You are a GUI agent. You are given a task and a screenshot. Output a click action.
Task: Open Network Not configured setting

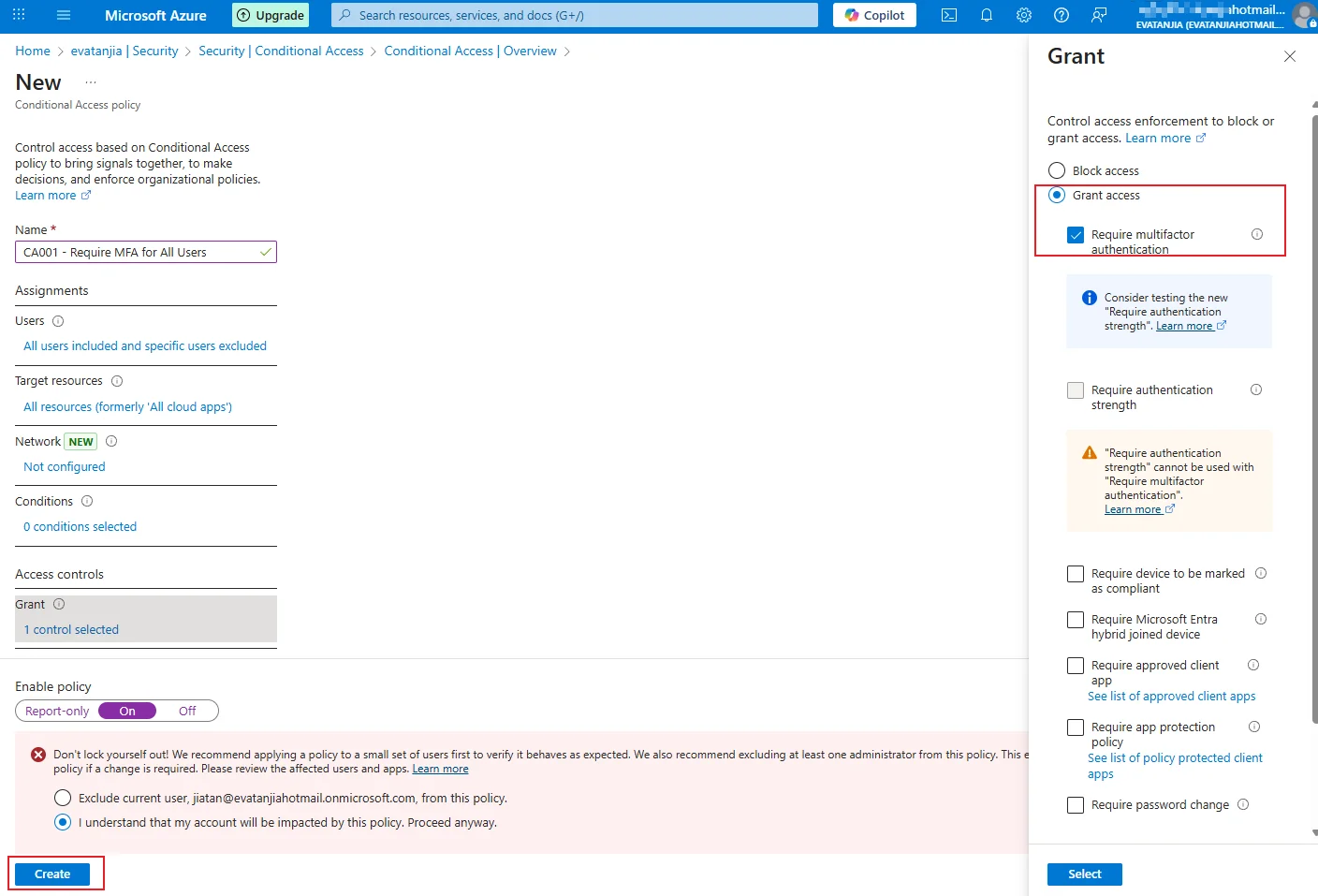(65, 466)
